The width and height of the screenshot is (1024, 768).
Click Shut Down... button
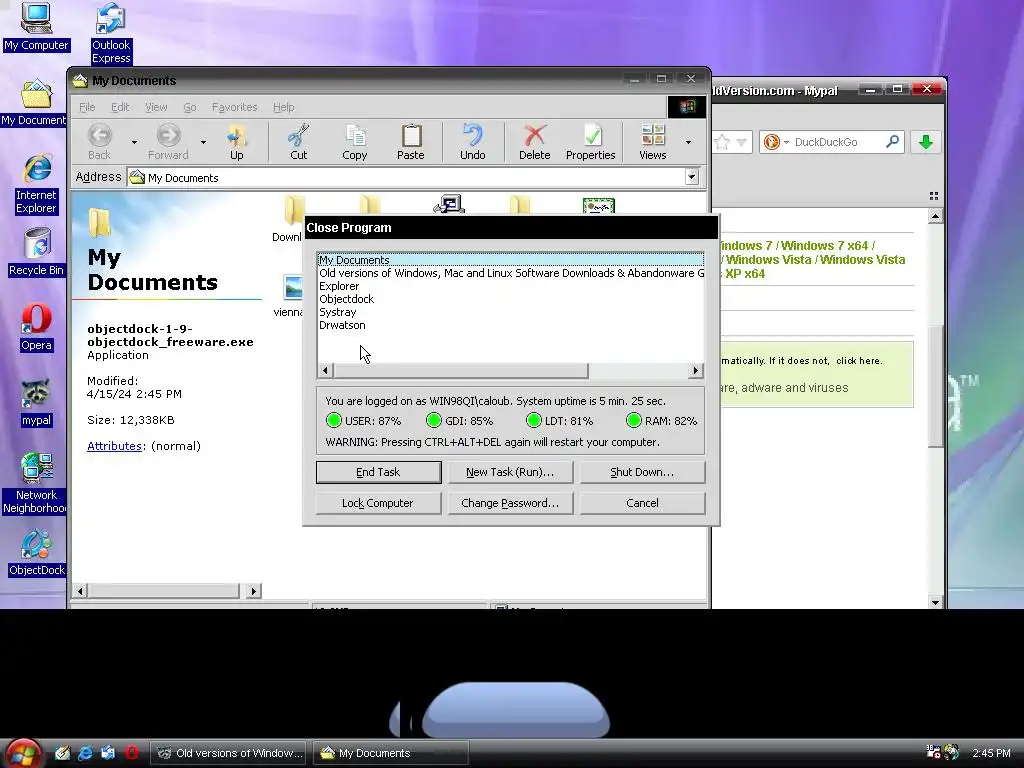pyautogui.click(x=642, y=472)
